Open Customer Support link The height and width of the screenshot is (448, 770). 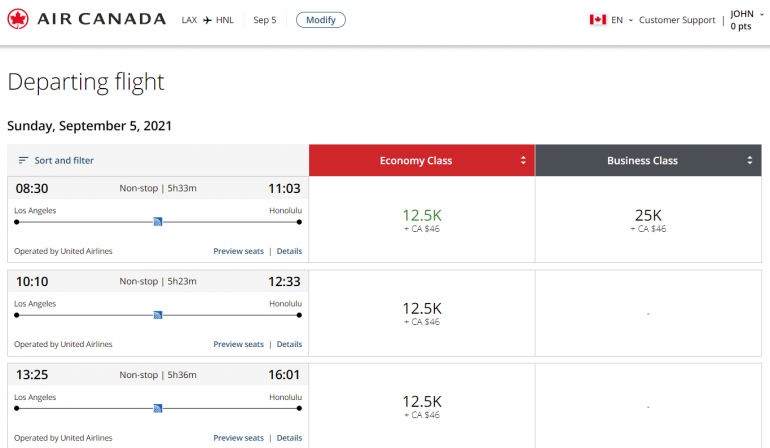677,20
